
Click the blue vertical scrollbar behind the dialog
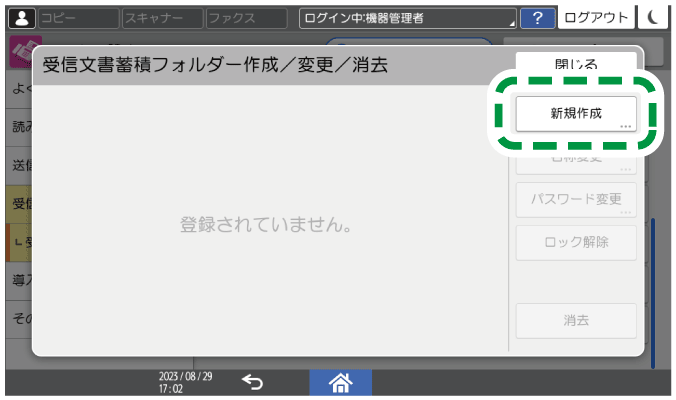(653, 293)
